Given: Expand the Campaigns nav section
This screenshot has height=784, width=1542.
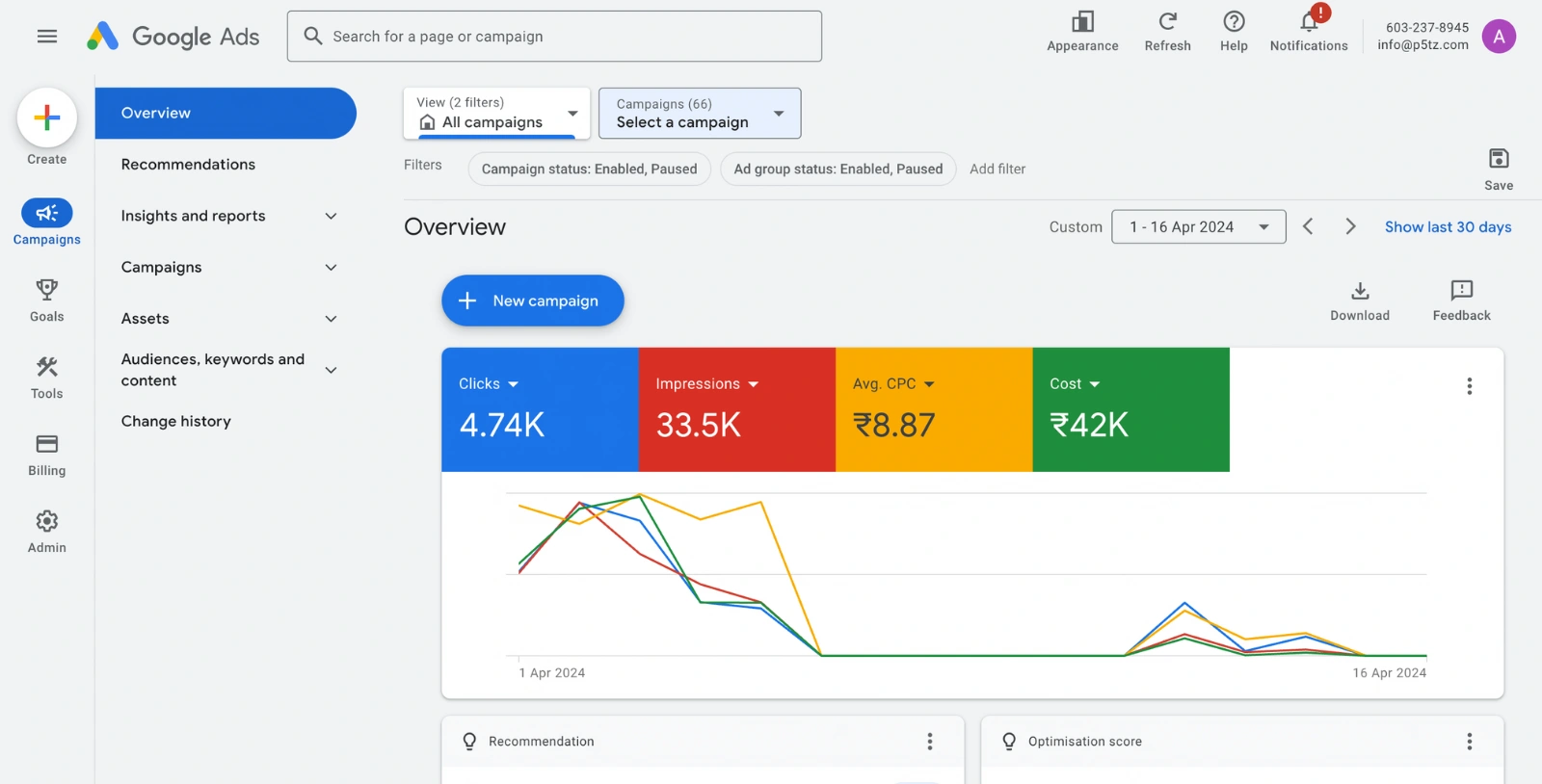Looking at the screenshot, I should (331, 267).
